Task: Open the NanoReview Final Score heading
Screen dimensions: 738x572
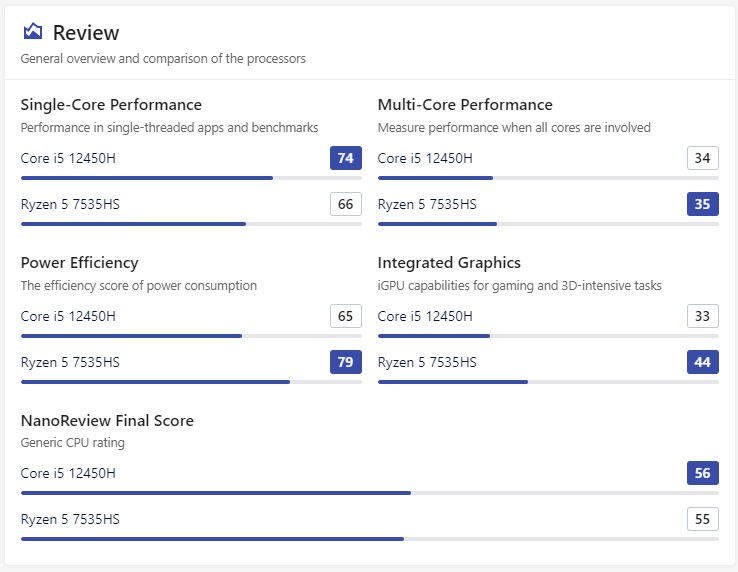Action: (107, 421)
